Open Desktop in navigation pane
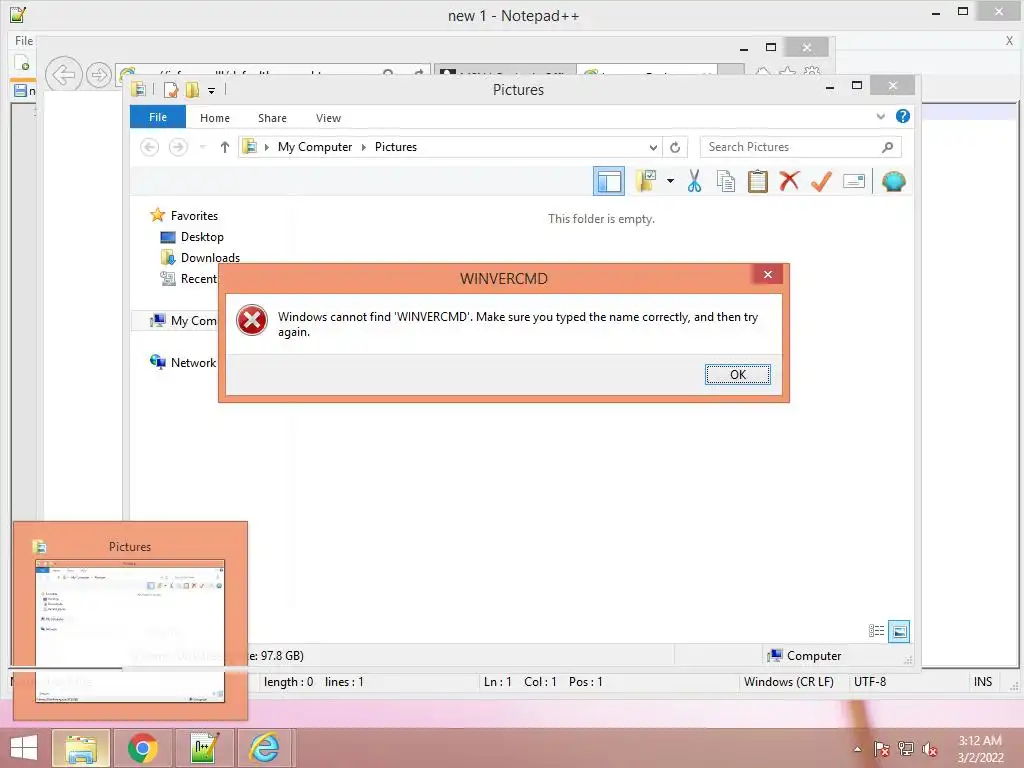The image size is (1024, 768). click(x=202, y=236)
